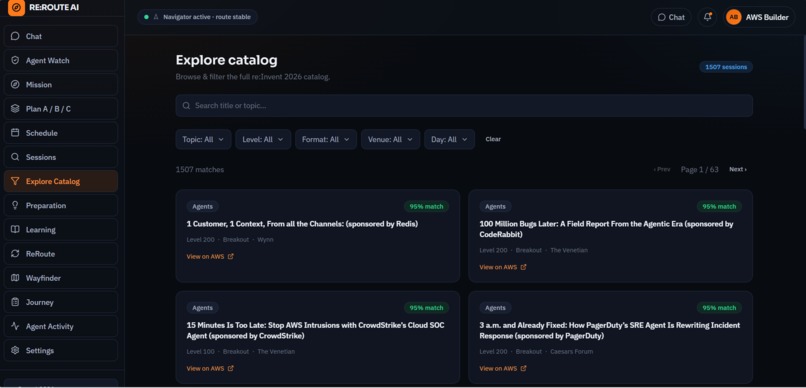The image size is (806, 388).
Task: Click Agent Activity pulse icon
Action: click(x=15, y=326)
